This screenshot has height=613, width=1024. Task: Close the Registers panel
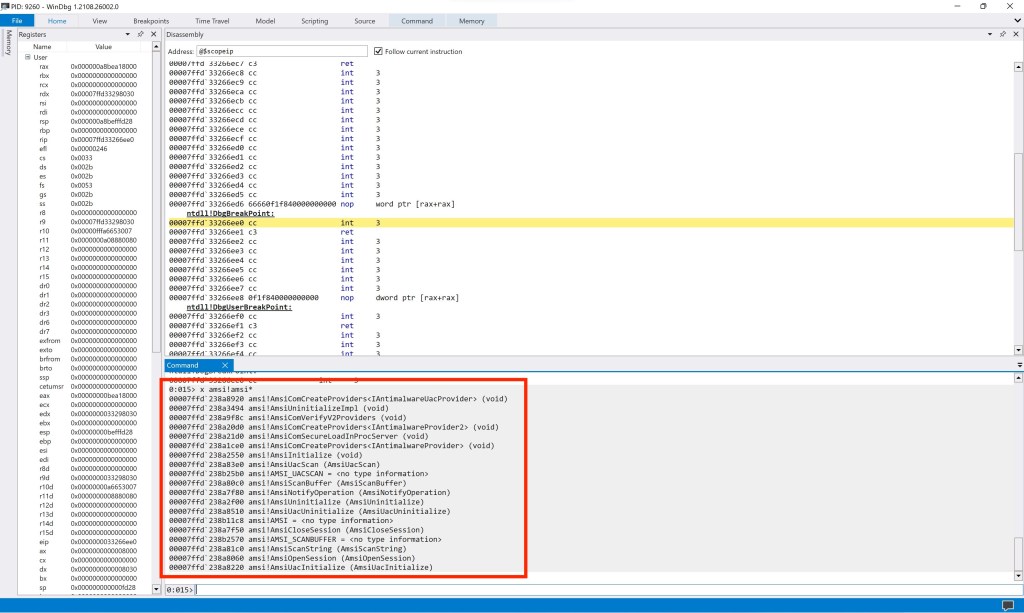[153, 34]
